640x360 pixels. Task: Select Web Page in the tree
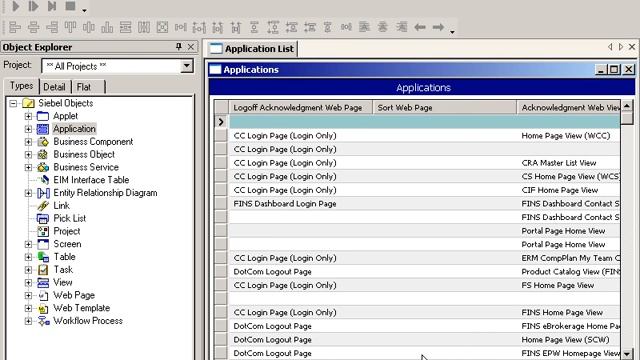74,295
